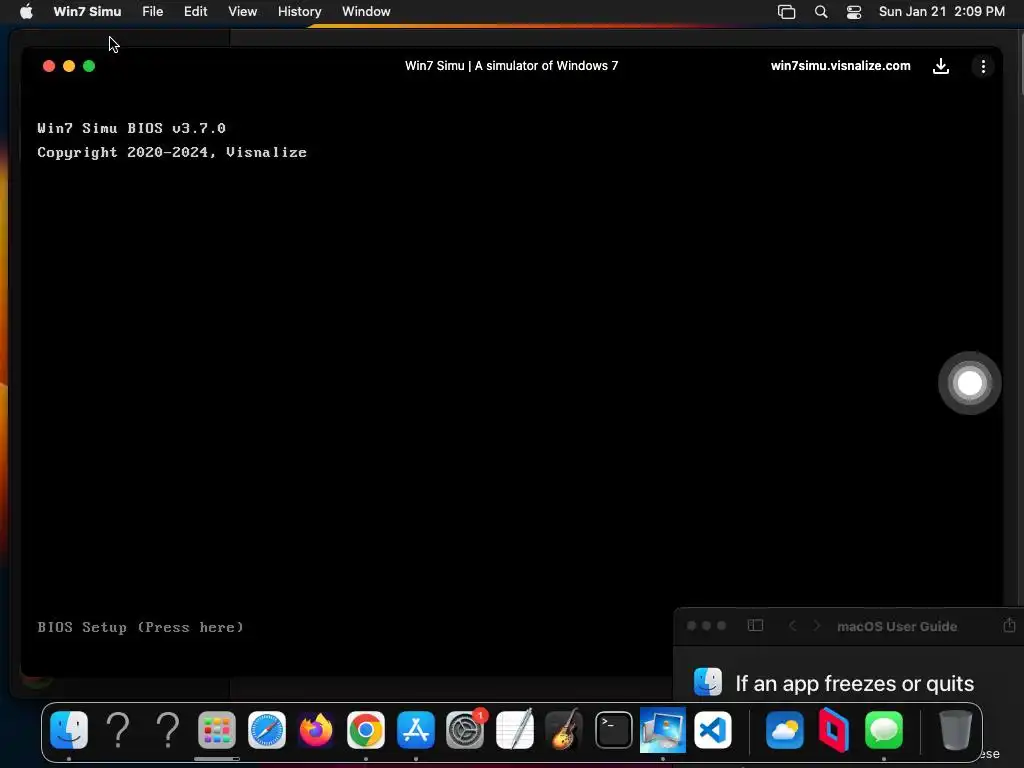Viewport: 1024px width, 768px height.
Task: Open TextEdit from the Dock
Action: click(515, 729)
